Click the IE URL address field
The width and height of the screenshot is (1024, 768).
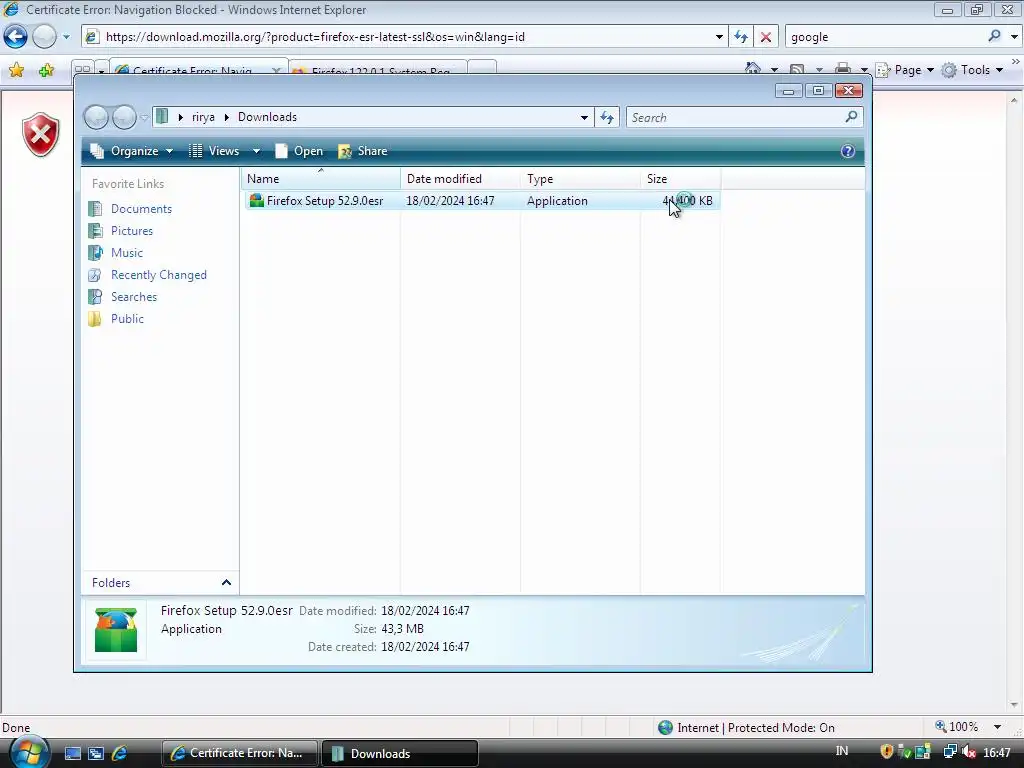(405, 37)
